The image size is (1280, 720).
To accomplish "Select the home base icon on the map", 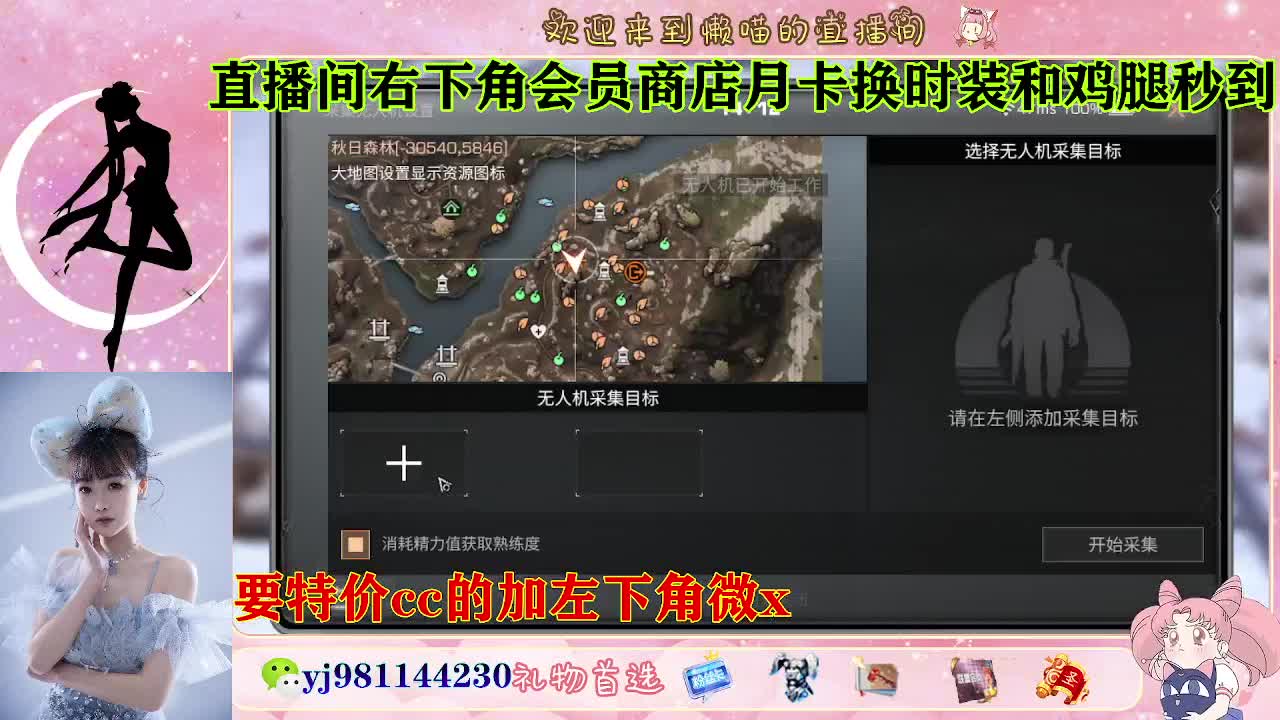I will (x=451, y=209).
